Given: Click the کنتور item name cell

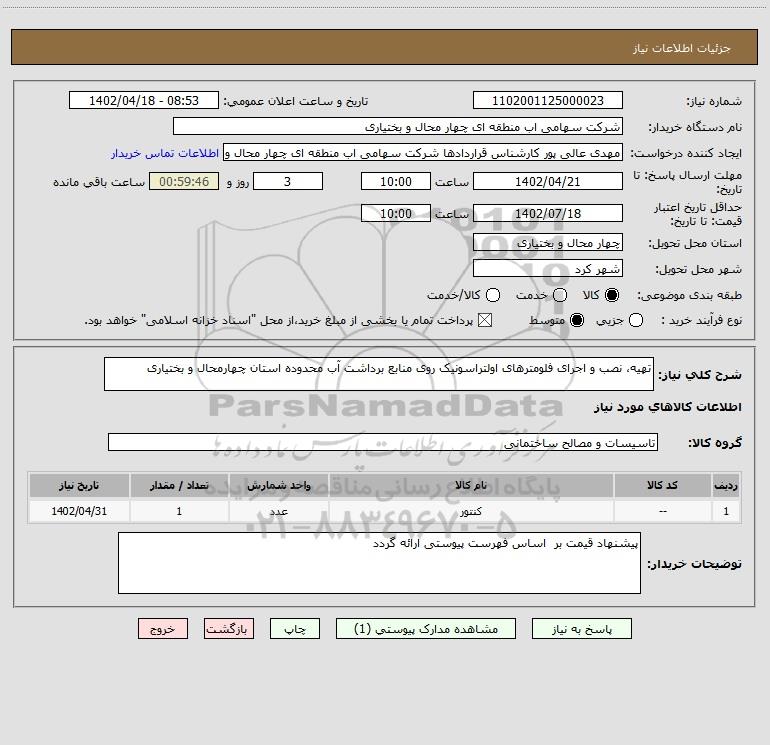Looking at the screenshot, I should [470, 511].
